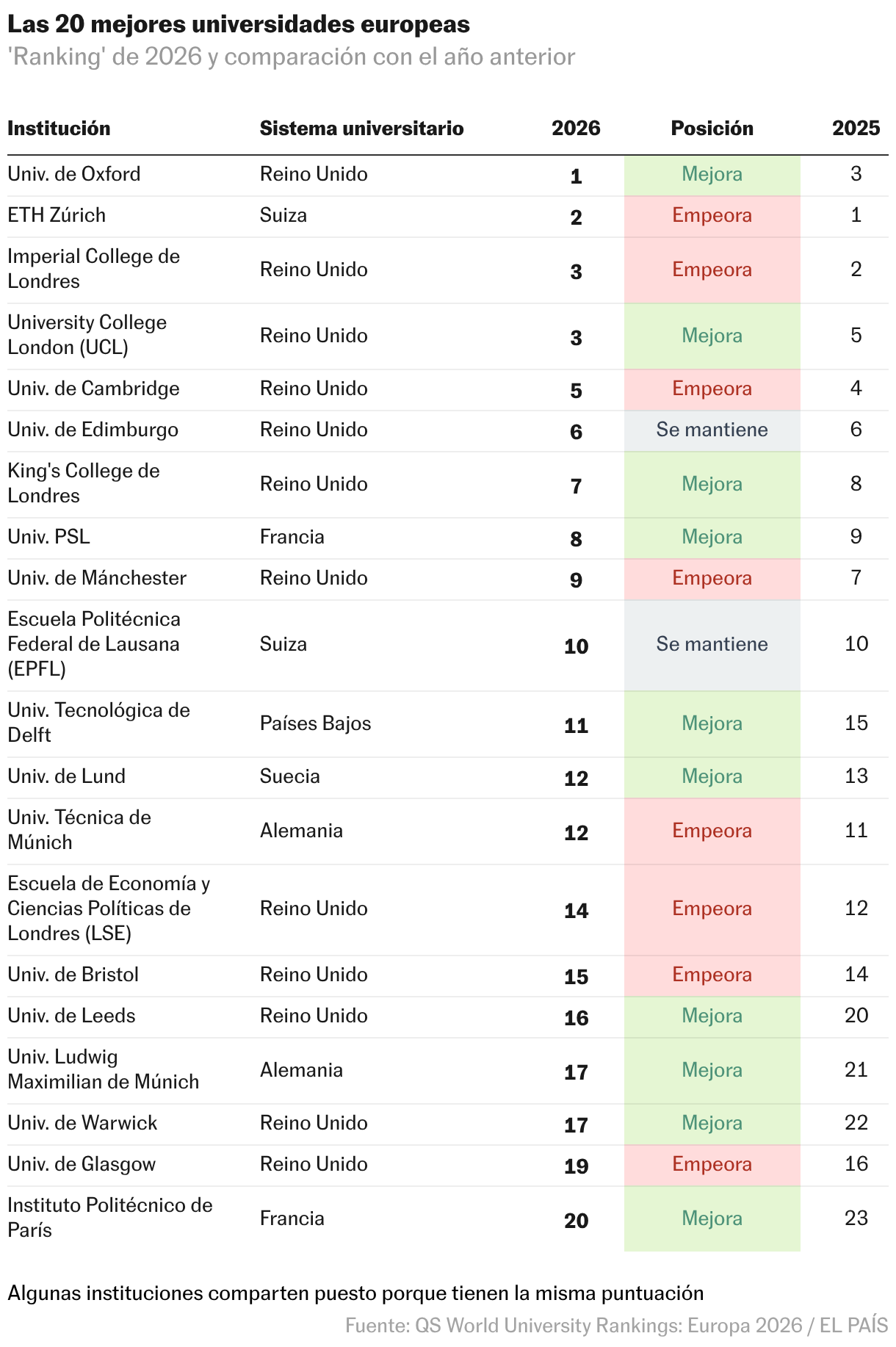Select Univ. de Cambridge in the table

pyautogui.click(x=93, y=389)
